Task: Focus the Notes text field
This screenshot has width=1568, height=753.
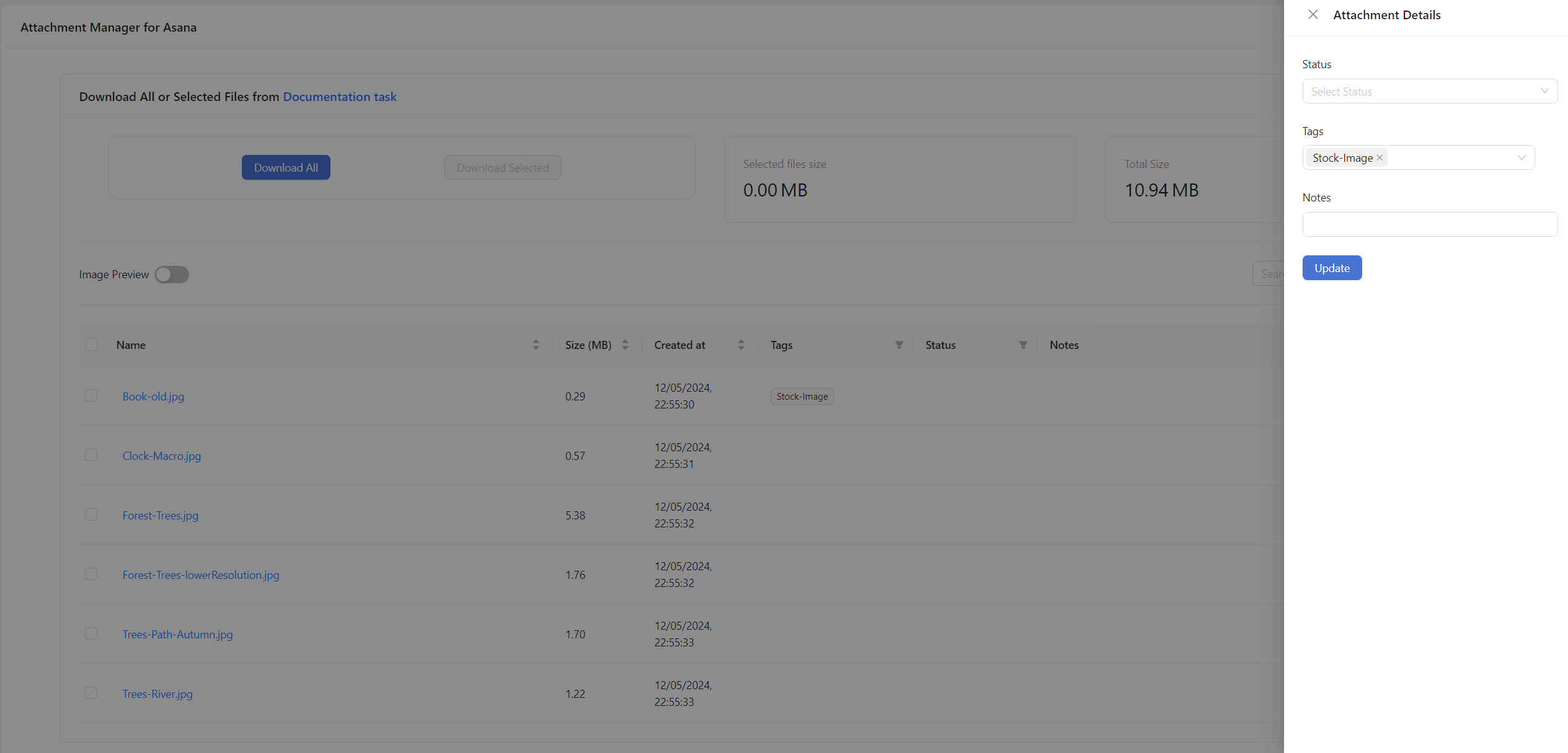Action: 1429,224
